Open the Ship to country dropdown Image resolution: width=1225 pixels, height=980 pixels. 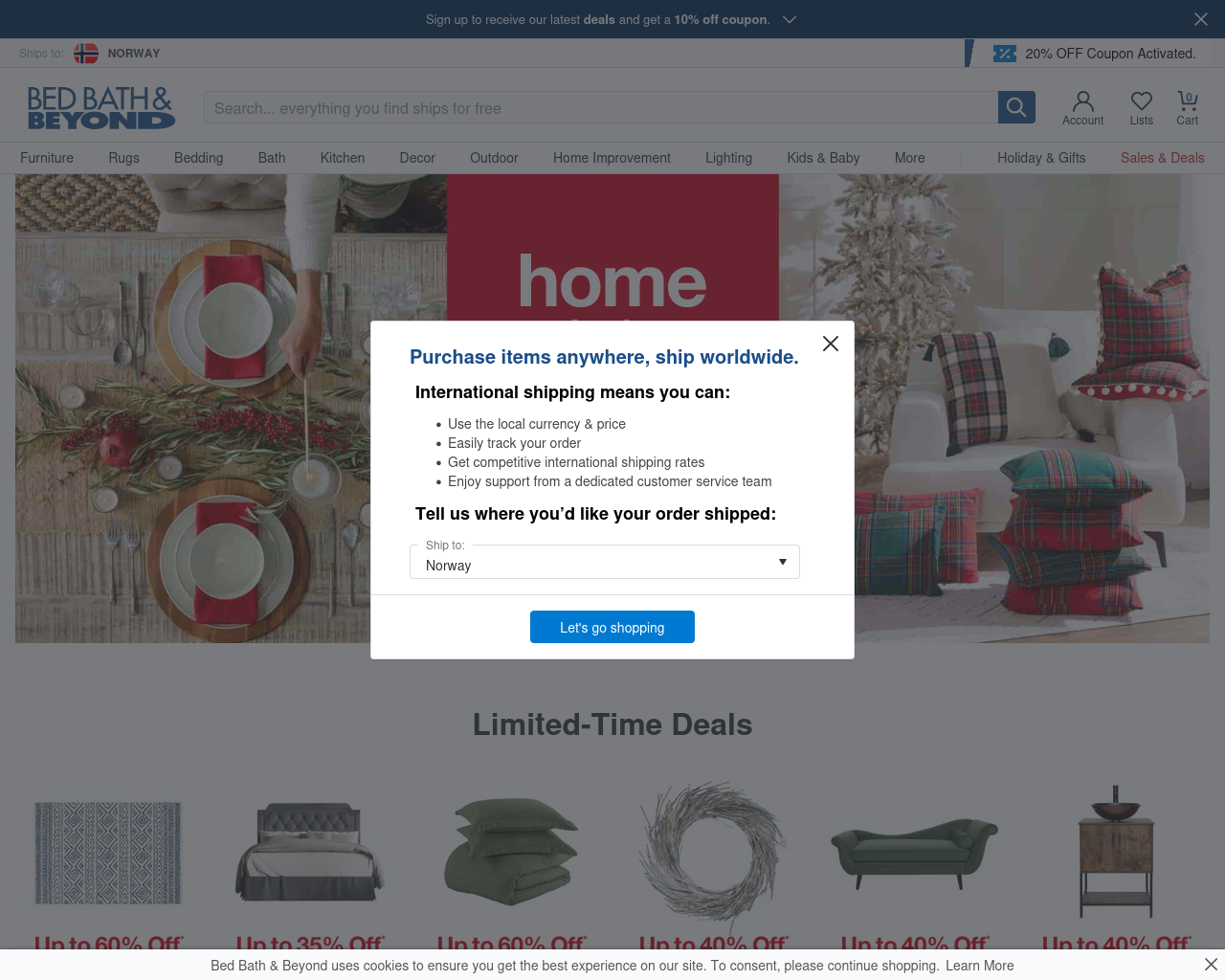[605, 562]
